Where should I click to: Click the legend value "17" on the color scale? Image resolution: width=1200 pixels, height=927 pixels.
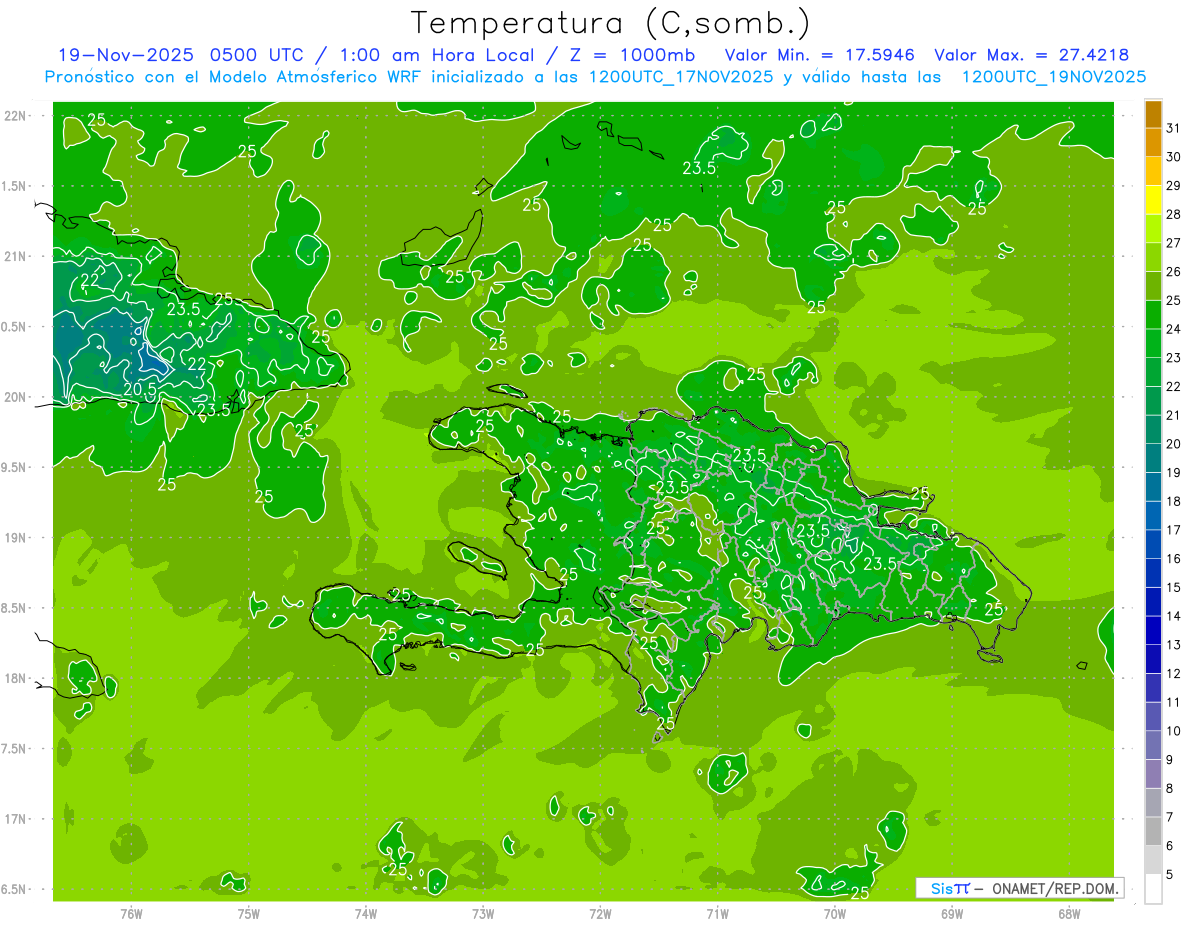[x=1174, y=530]
